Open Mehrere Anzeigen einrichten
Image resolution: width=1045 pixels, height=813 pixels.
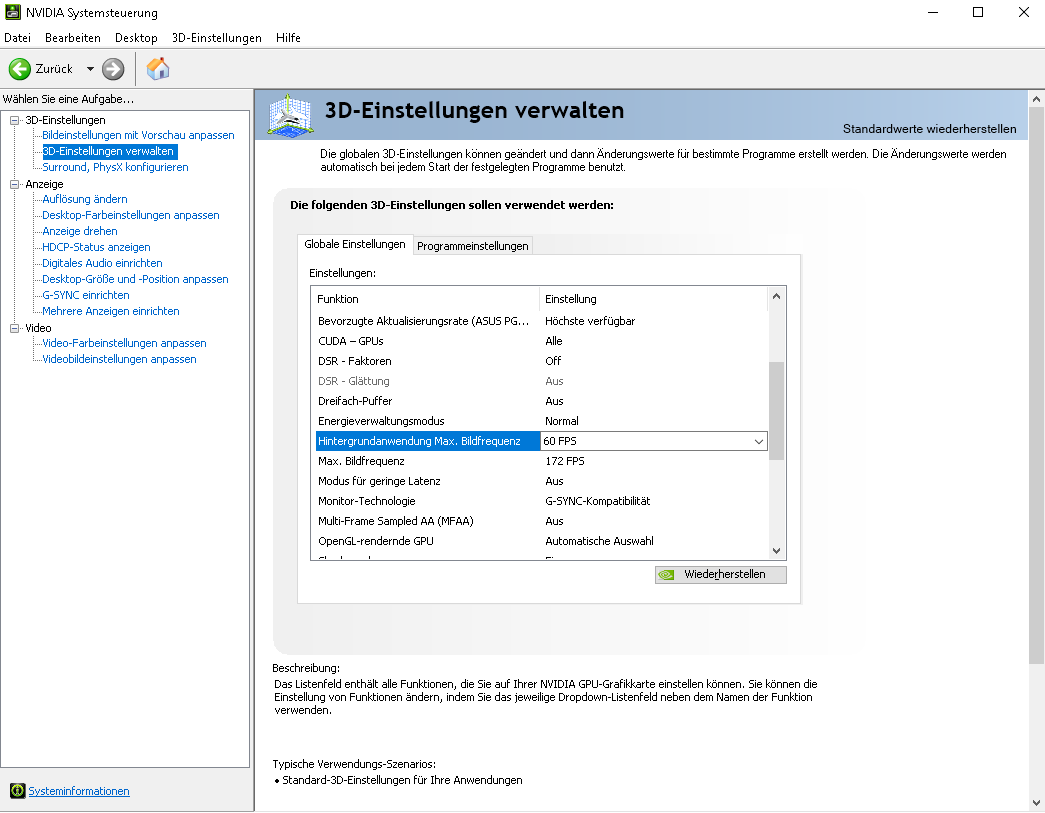[x=111, y=311]
